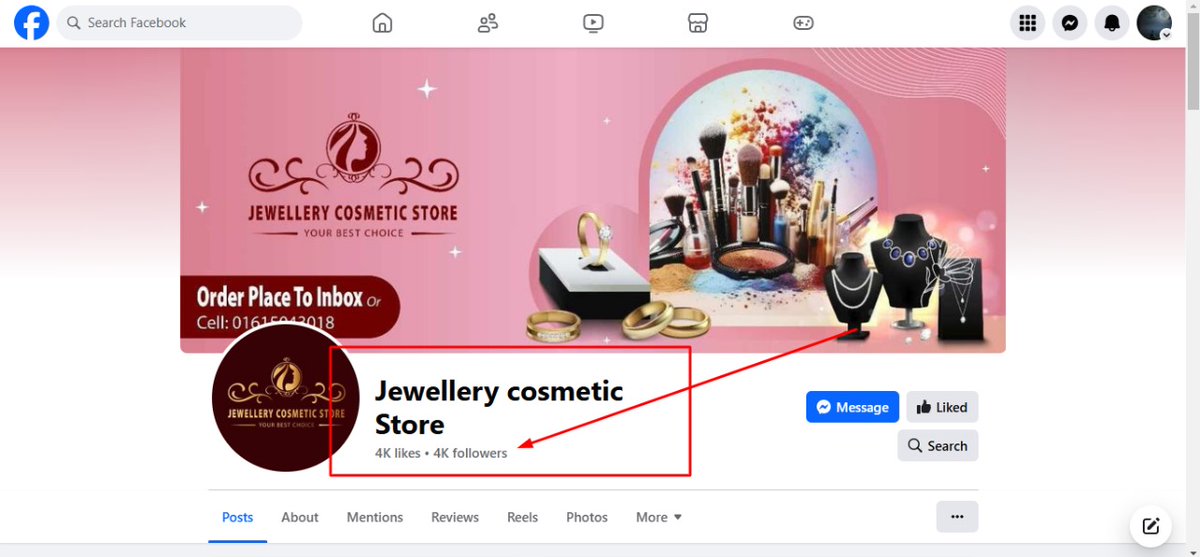Toggle the Liked button on the page
1200x557 pixels.
942,407
